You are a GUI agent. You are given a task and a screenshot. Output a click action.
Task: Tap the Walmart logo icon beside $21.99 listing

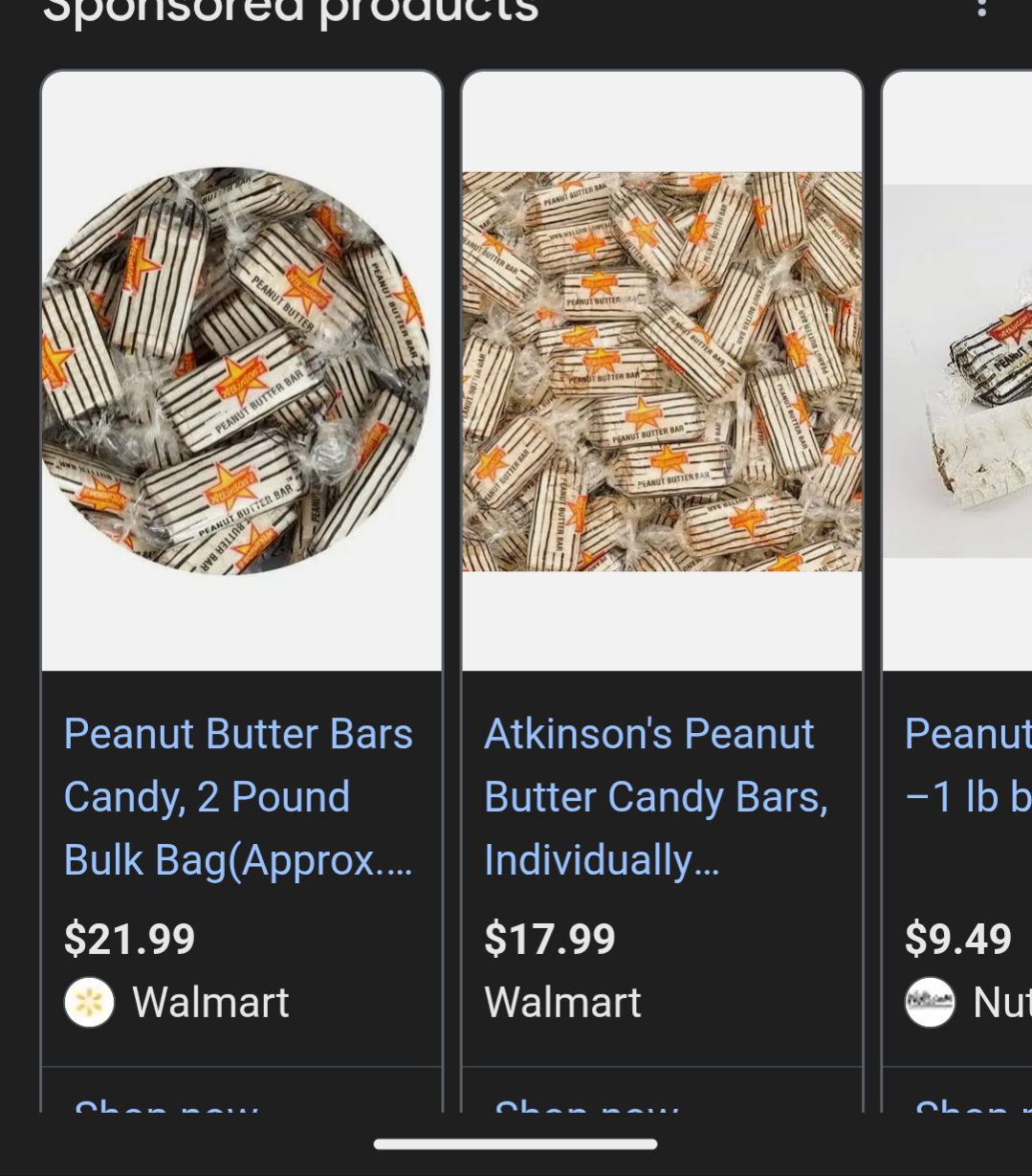click(x=89, y=1003)
